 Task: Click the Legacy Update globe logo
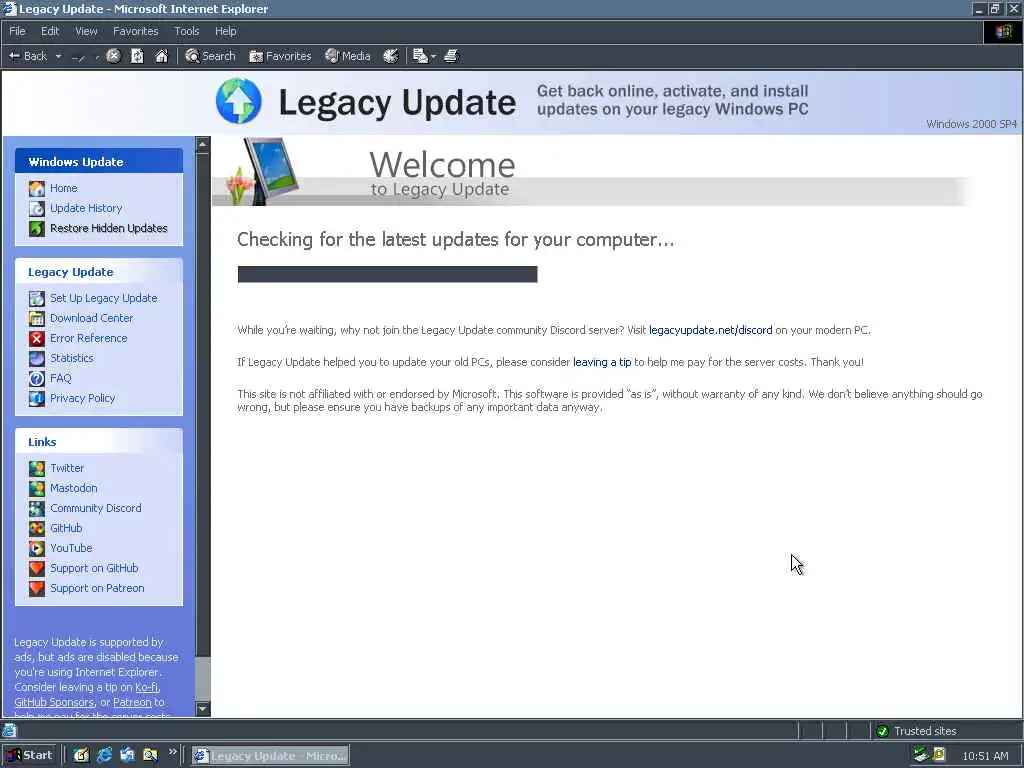tap(239, 101)
